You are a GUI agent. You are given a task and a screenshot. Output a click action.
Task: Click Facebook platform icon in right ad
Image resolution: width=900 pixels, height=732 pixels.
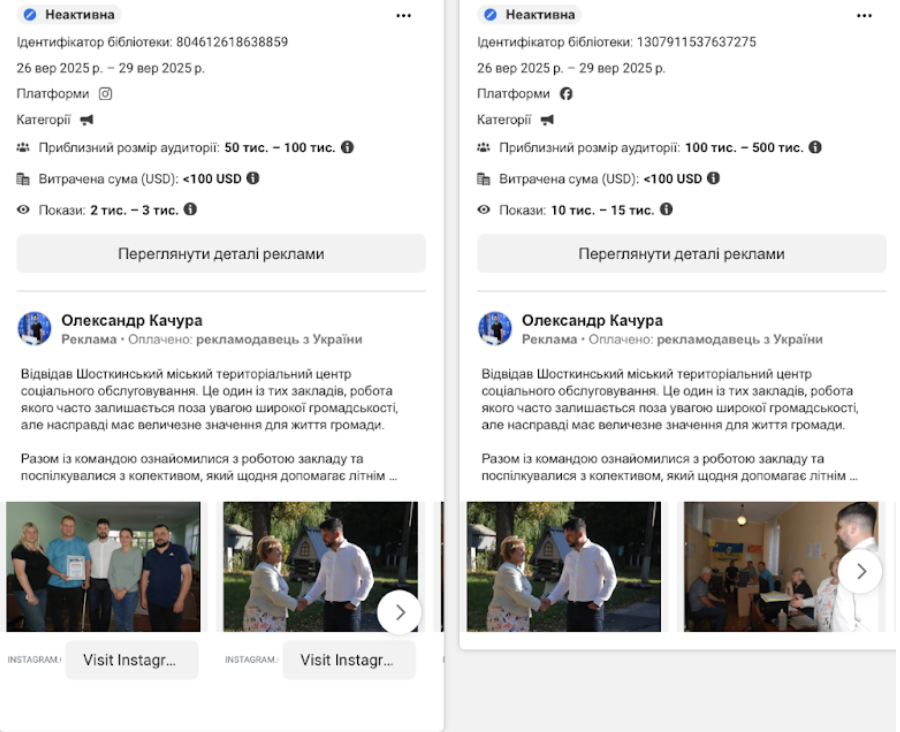(x=566, y=94)
